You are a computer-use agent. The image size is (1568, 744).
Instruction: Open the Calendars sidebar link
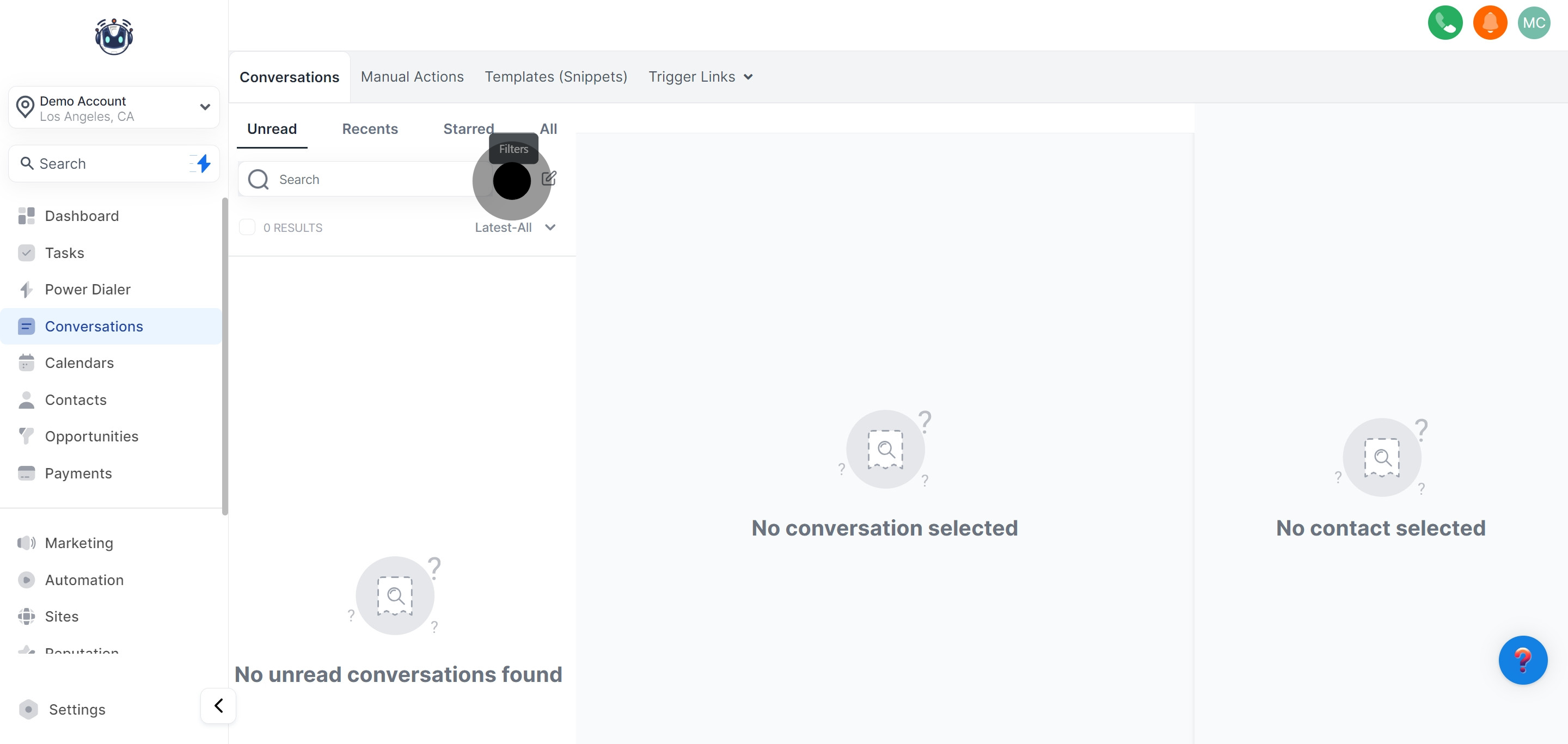(x=79, y=363)
